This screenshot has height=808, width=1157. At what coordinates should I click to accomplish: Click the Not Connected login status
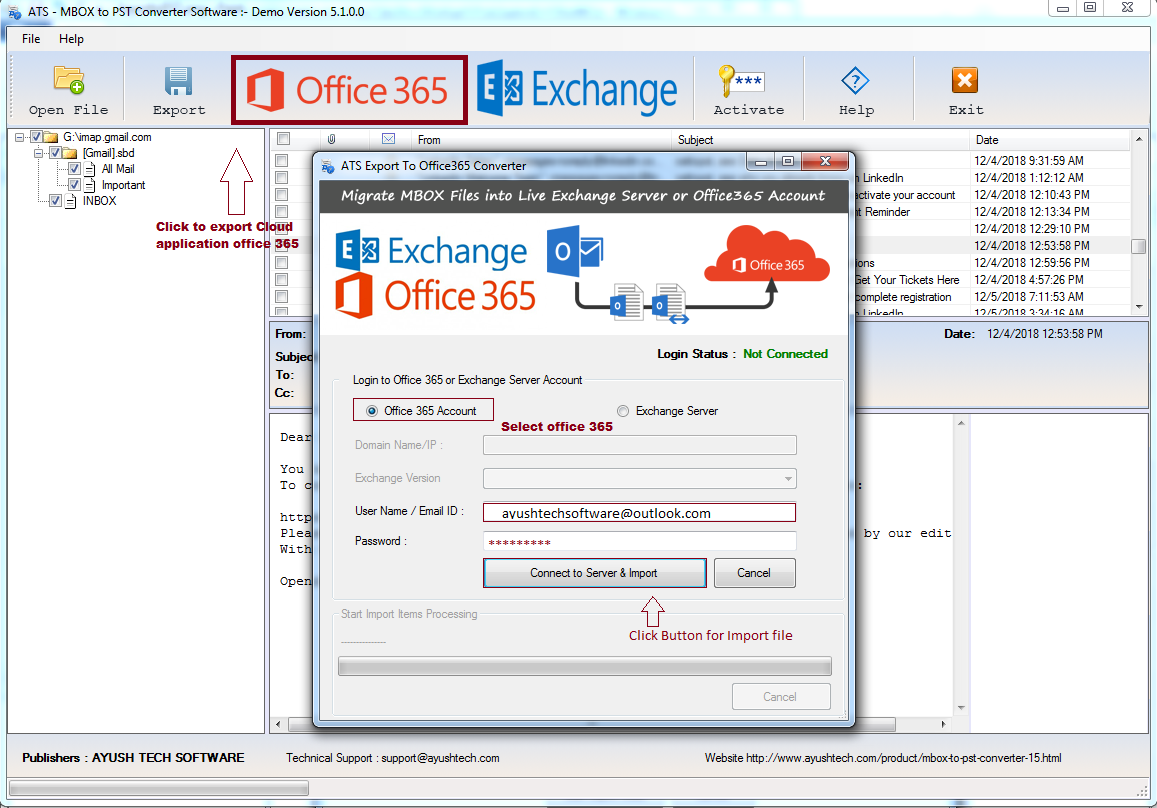click(785, 354)
